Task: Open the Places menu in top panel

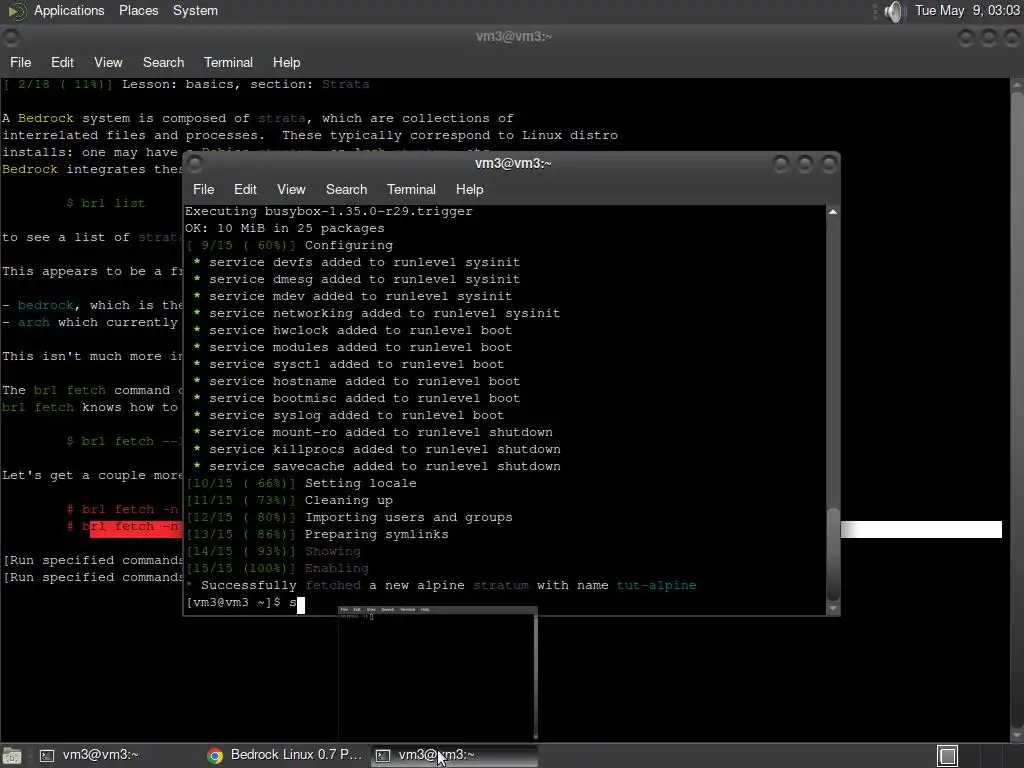Action: point(138,10)
